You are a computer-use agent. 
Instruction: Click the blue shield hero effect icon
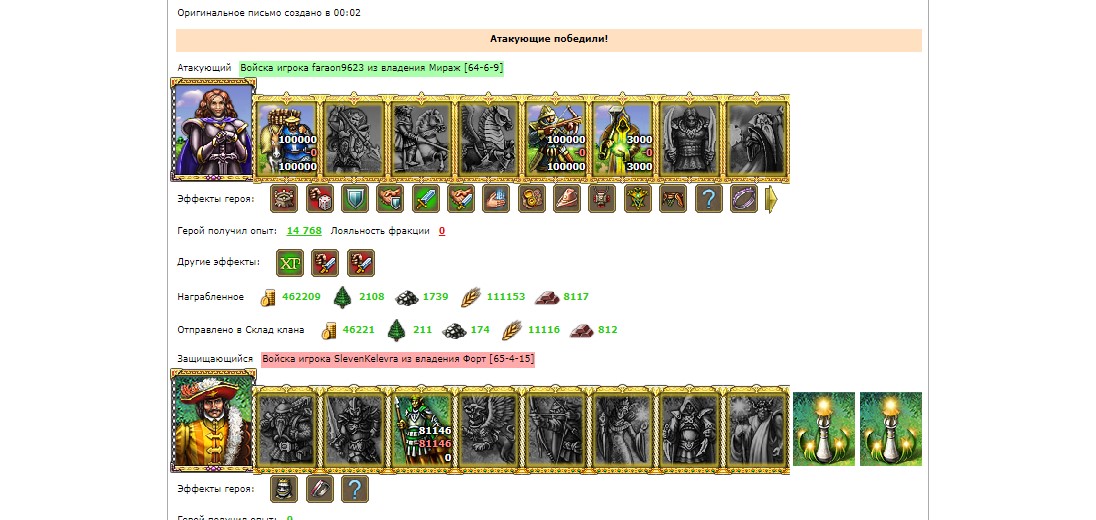point(354,199)
